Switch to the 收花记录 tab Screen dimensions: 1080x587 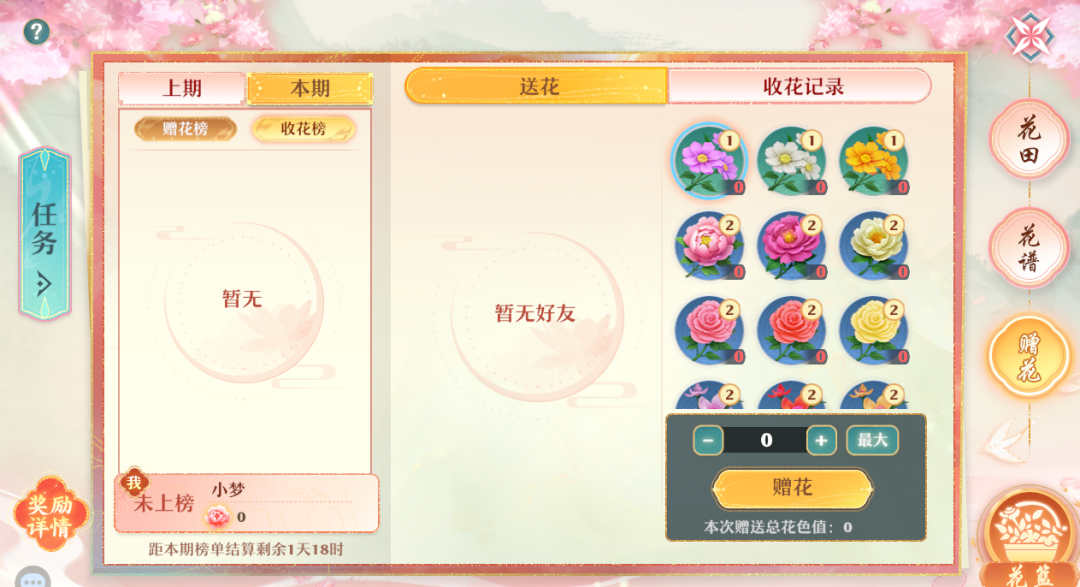[800, 86]
